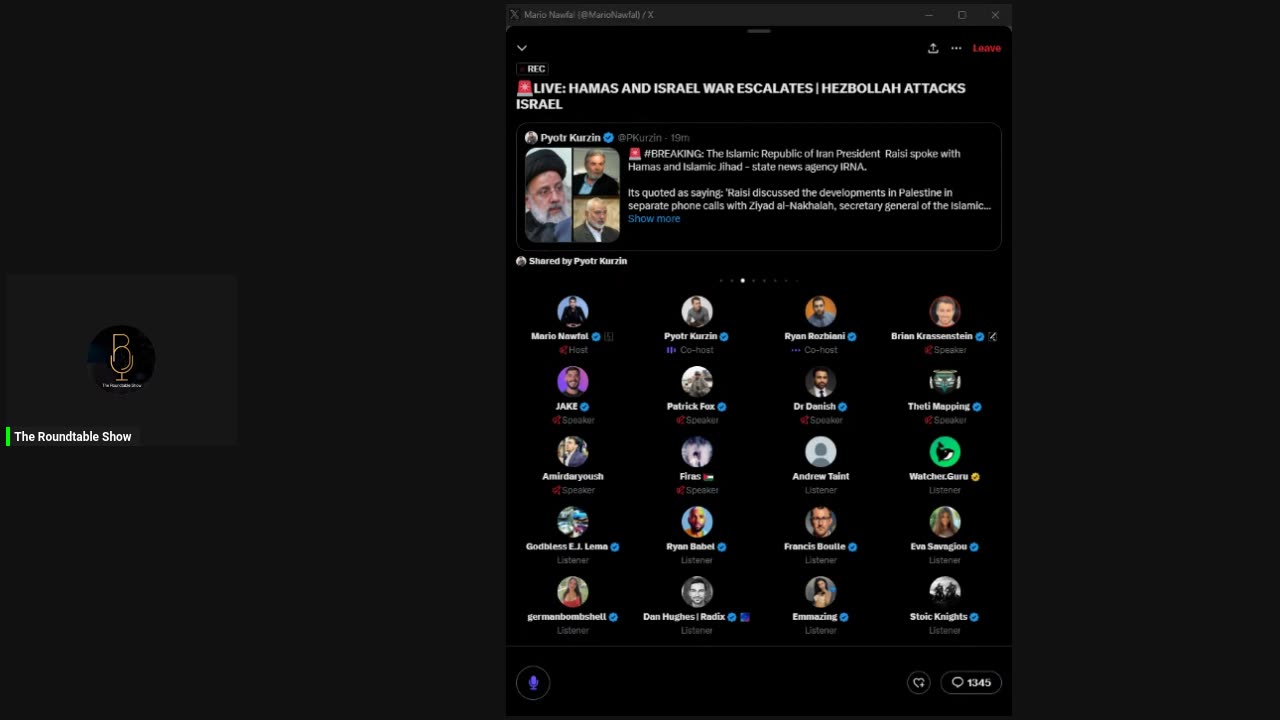Screen dimensions: 1280x720
Task: Click the share Space icon
Action: coord(933,48)
